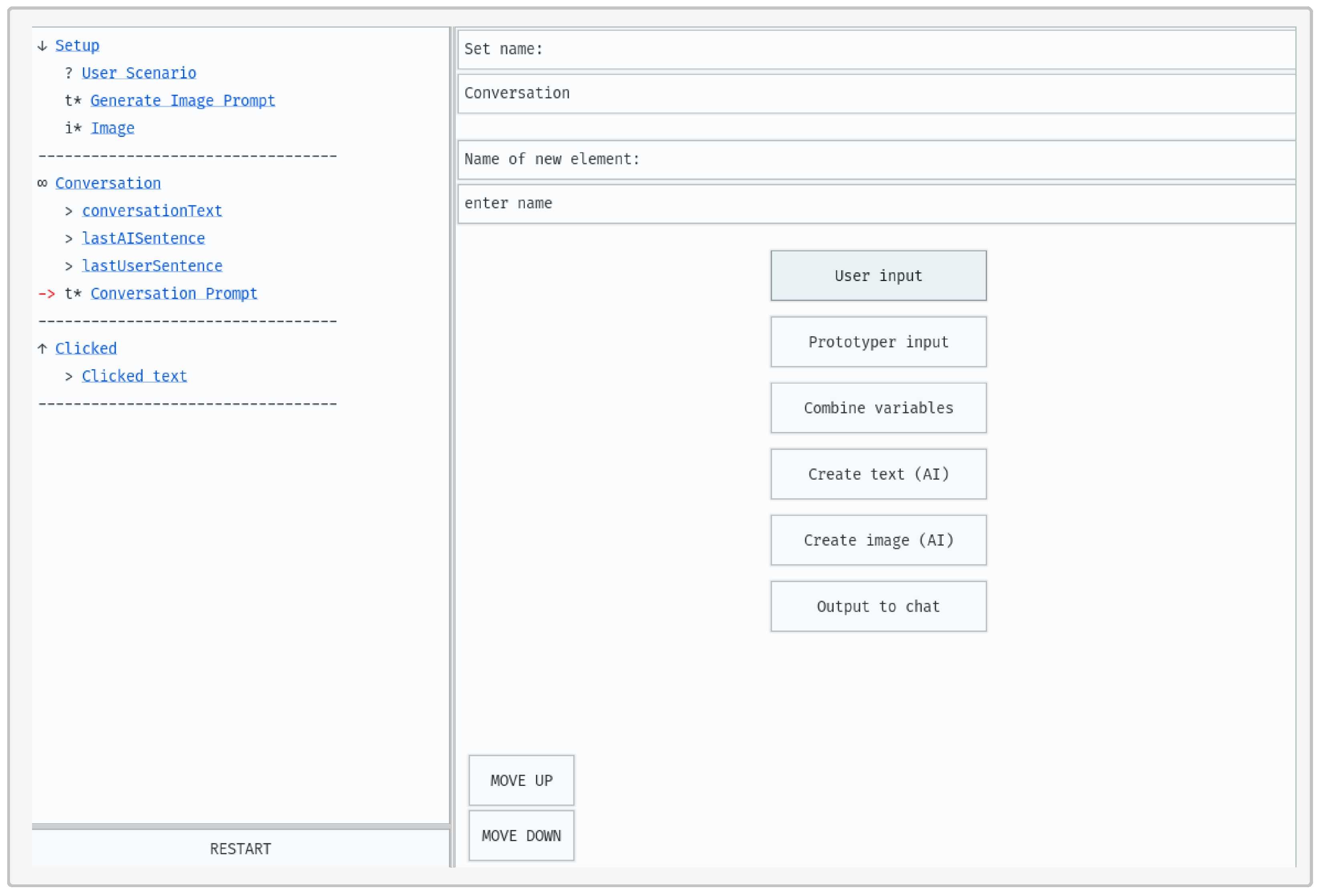Add a User input element
The width and height of the screenshot is (1319, 896).
(878, 276)
